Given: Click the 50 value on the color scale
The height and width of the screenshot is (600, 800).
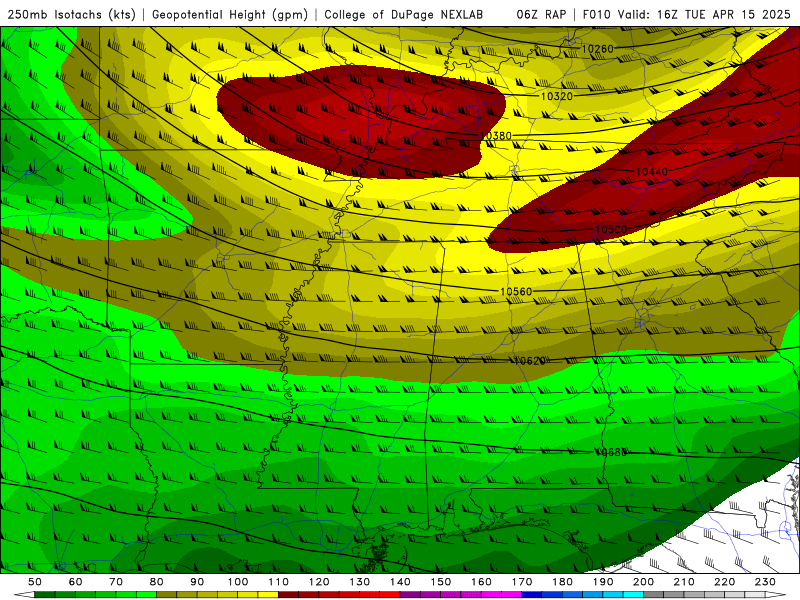Looking at the screenshot, I should pyautogui.click(x=35, y=582).
